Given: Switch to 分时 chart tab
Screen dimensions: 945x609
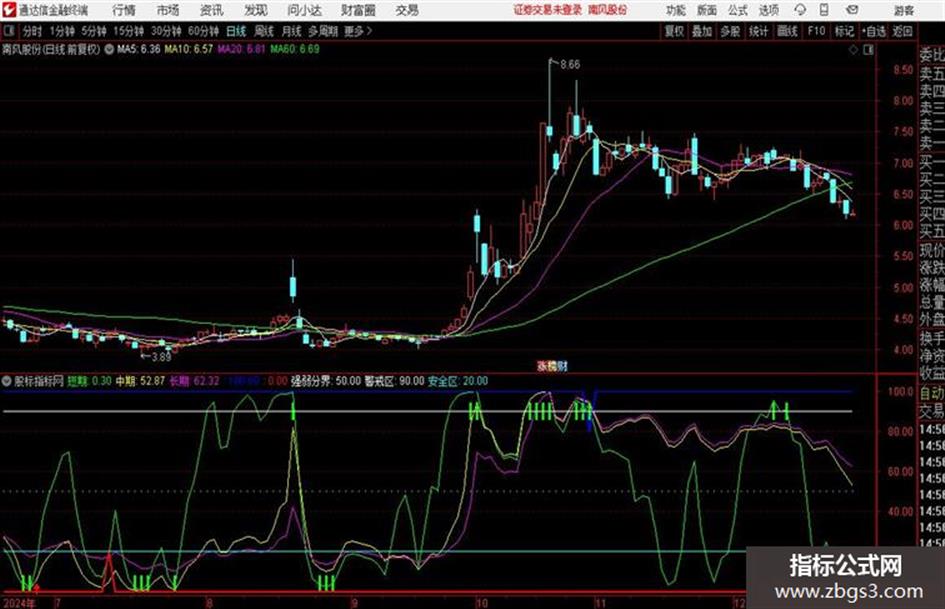Looking at the screenshot, I should point(32,31).
